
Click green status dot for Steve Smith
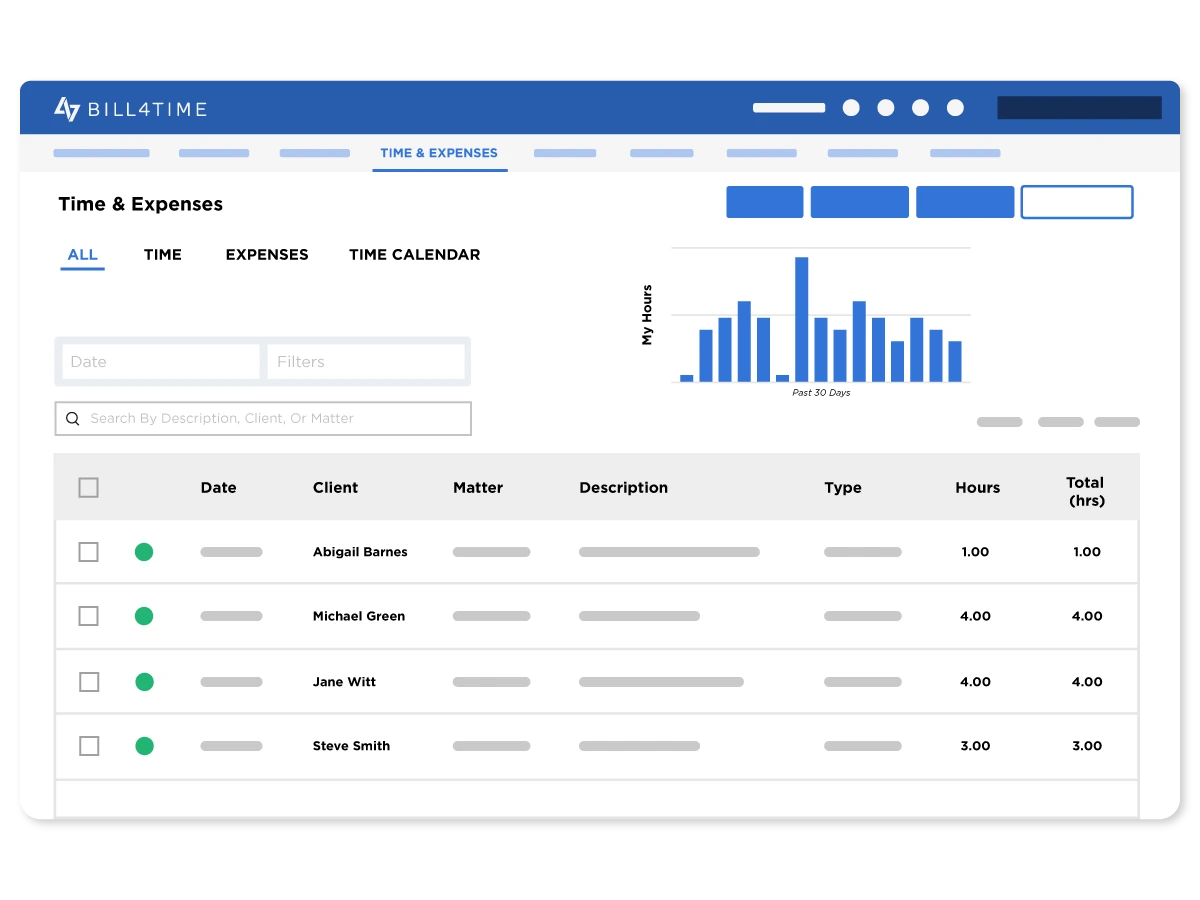coord(144,746)
